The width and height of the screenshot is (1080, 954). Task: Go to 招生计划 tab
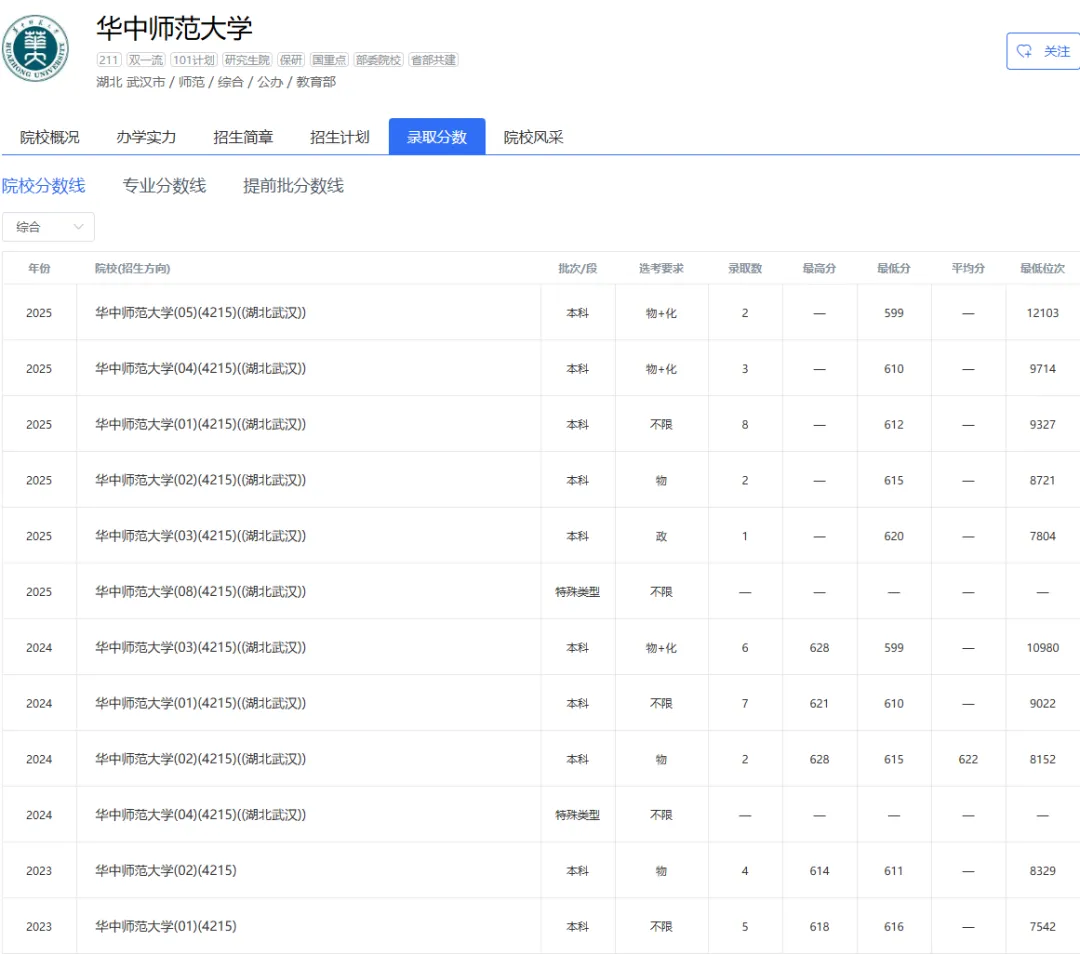(340, 137)
